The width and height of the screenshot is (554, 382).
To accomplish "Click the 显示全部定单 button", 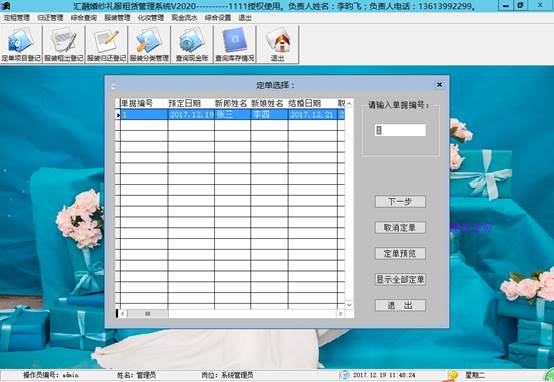I will coord(400,280).
